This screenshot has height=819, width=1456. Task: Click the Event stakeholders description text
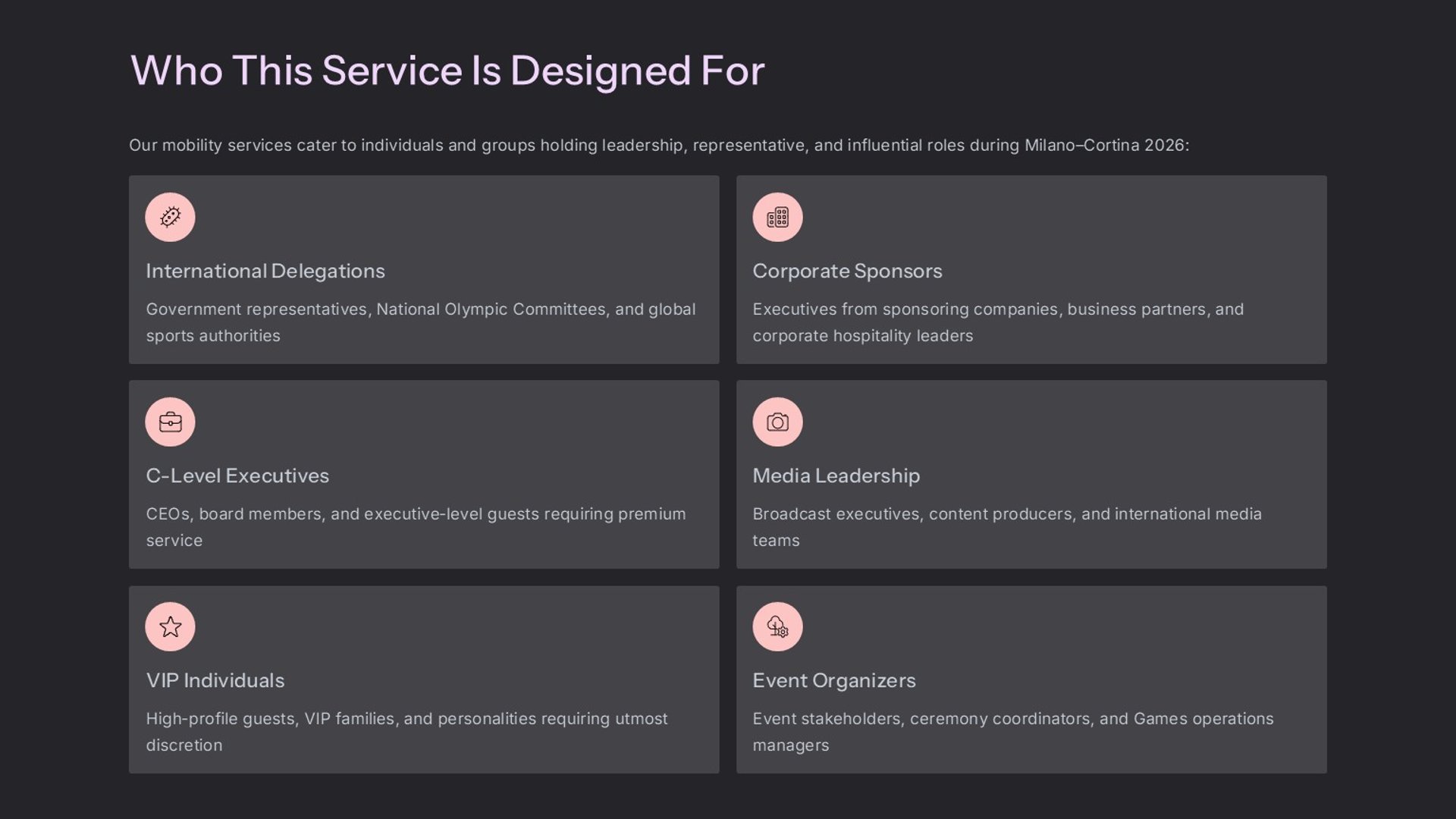pyautogui.click(x=1012, y=732)
